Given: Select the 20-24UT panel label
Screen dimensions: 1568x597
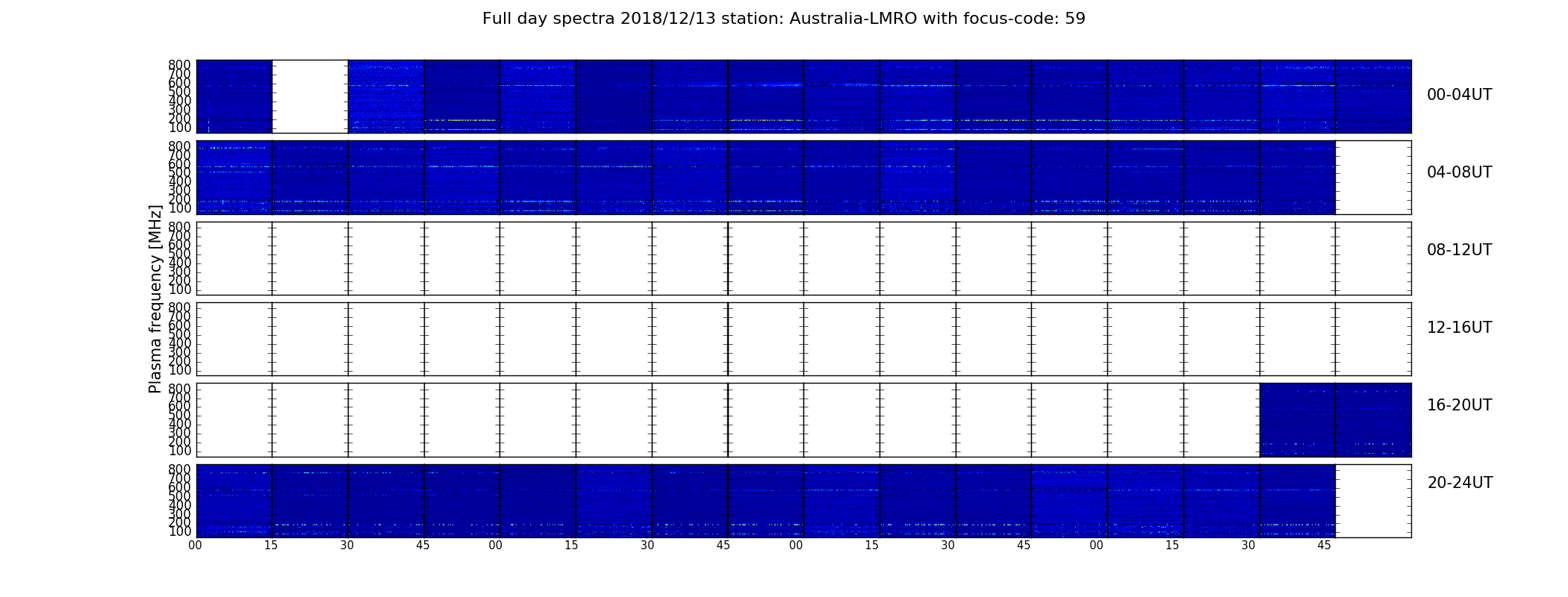Looking at the screenshot, I should 1460,483.
